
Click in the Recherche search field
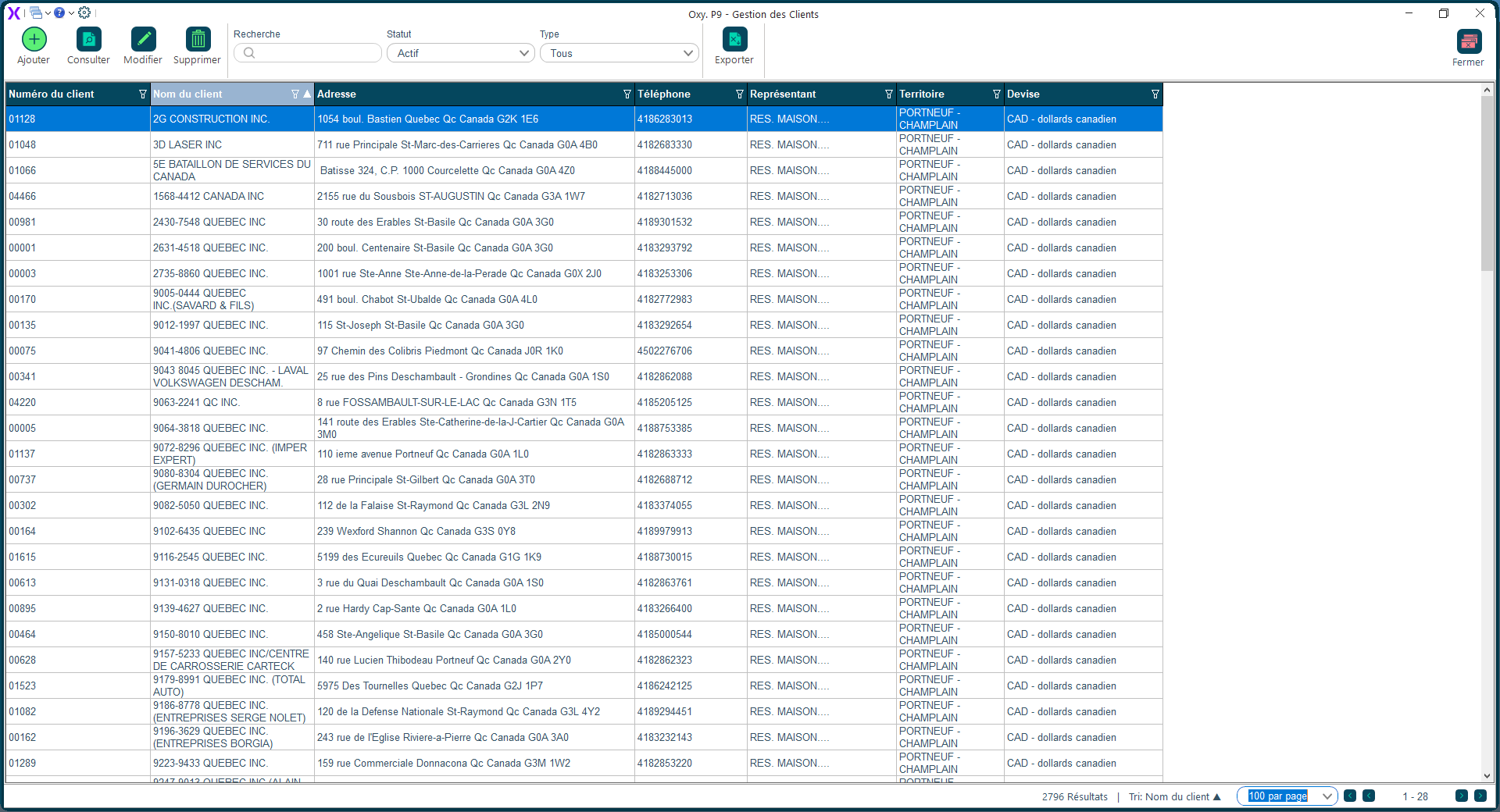tap(308, 53)
